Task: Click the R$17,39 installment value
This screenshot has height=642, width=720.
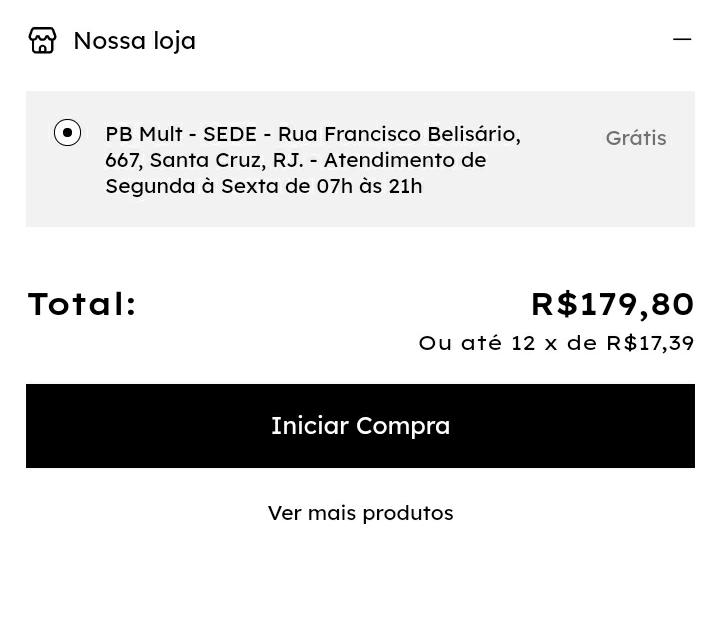Action: coord(650,343)
